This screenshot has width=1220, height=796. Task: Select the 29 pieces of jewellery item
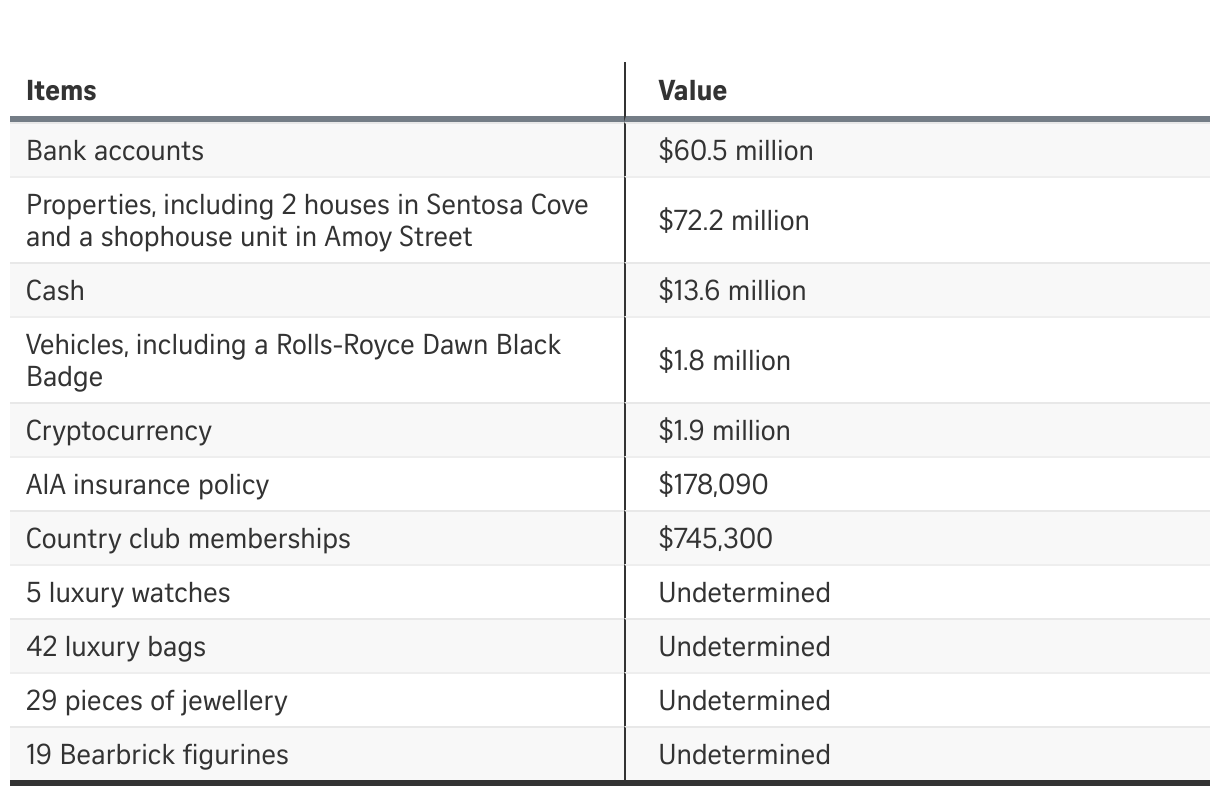tap(157, 701)
